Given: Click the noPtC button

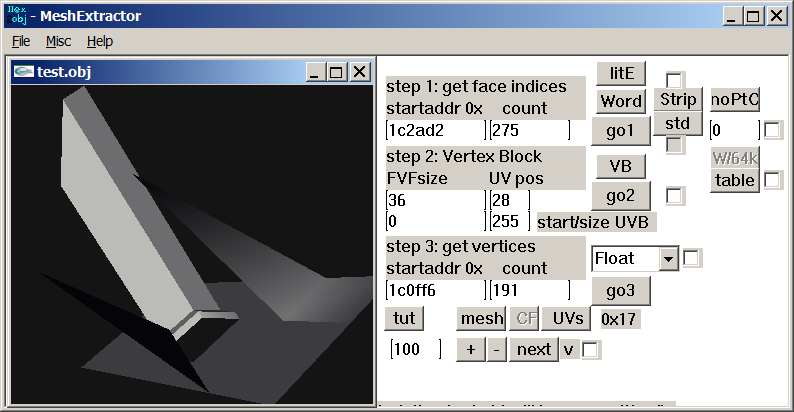Looking at the screenshot, I should (x=735, y=100).
